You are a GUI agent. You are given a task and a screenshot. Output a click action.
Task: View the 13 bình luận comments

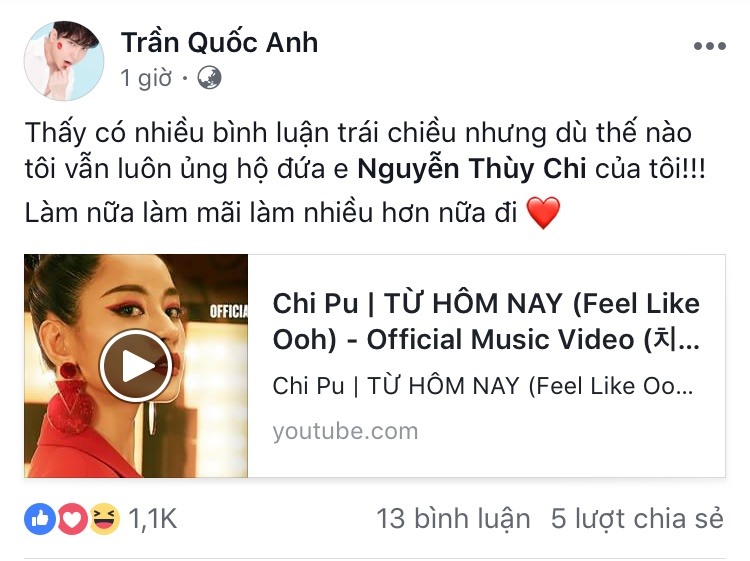pyautogui.click(x=453, y=519)
